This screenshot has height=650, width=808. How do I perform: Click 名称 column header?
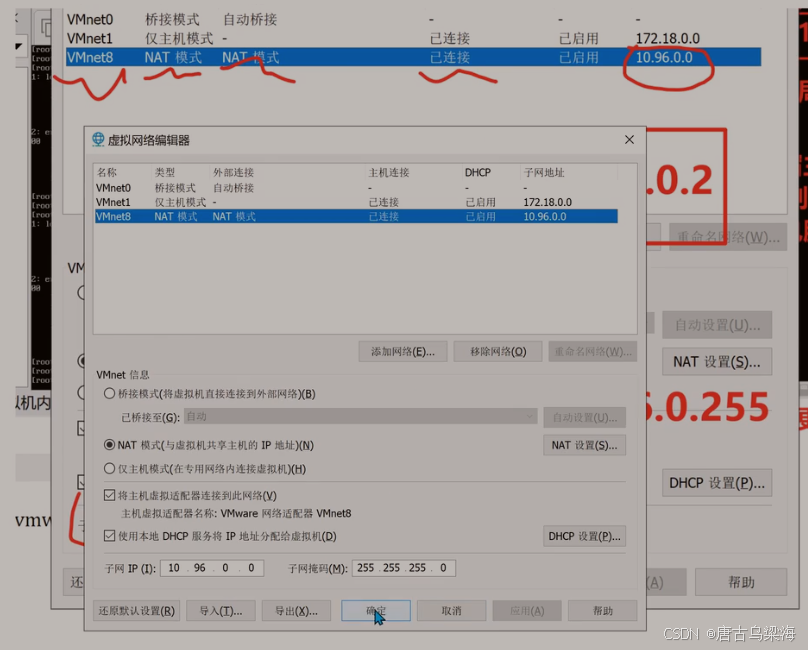tap(107, 173)
